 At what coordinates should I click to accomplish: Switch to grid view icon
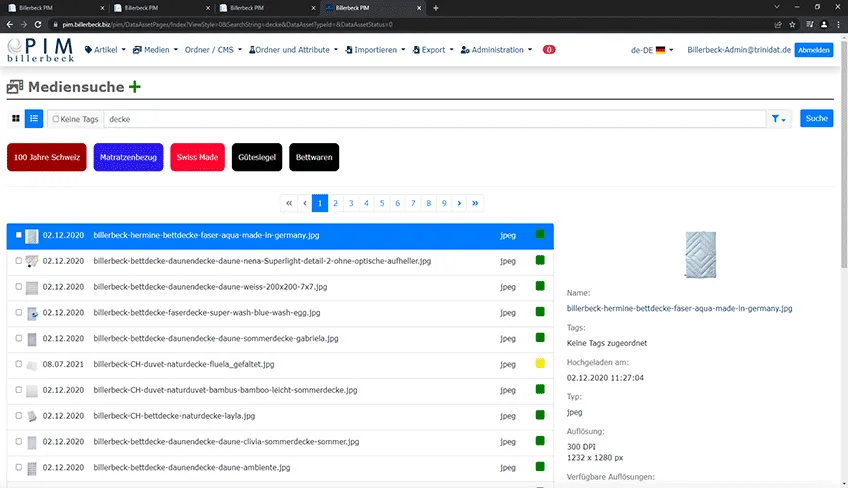[16, 118]
